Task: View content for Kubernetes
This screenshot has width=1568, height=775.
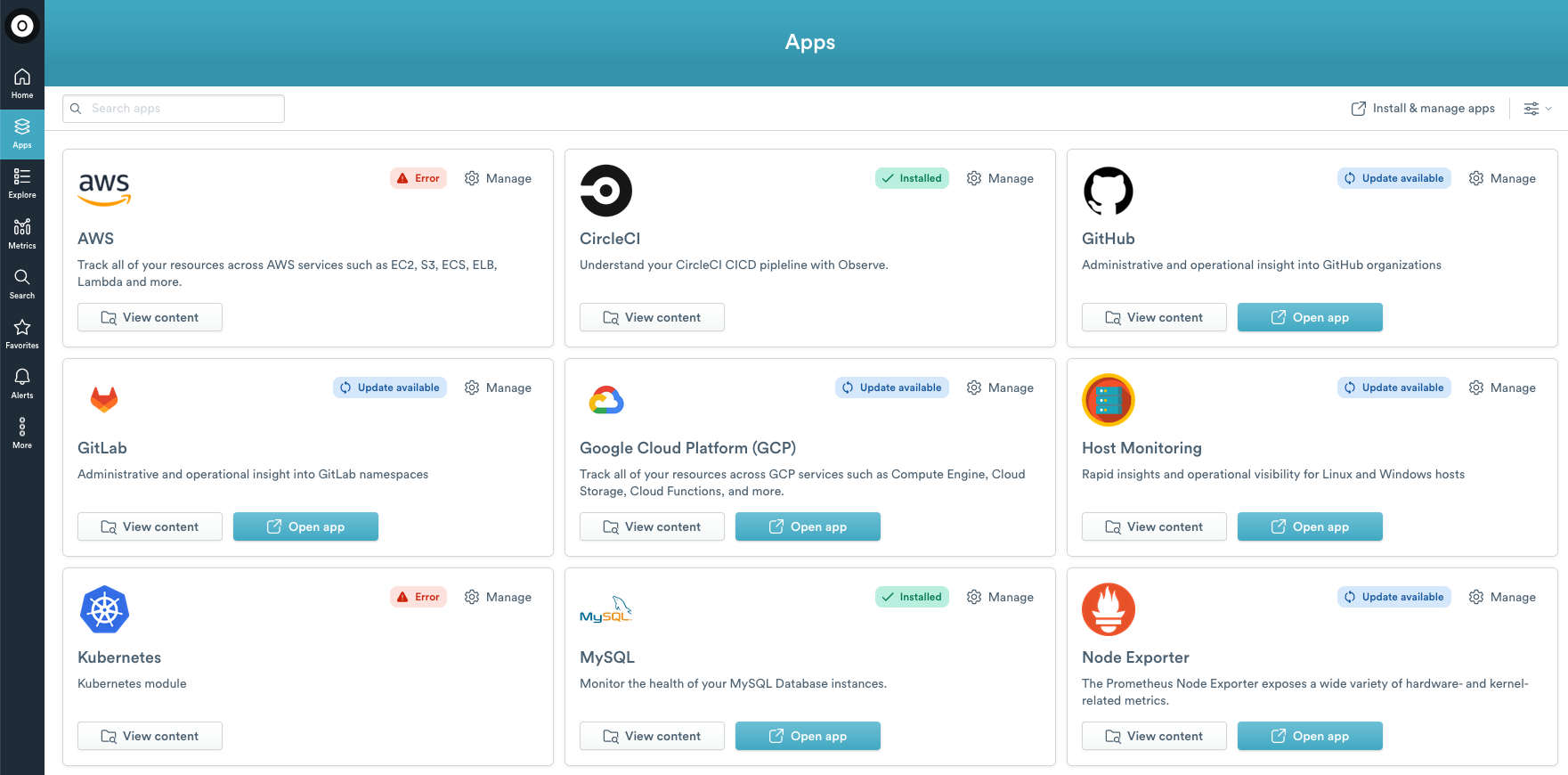Action: click(150, 736)
